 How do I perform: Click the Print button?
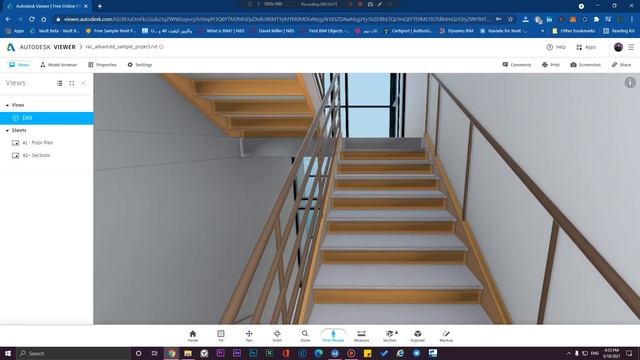click(x=551, y=64)
